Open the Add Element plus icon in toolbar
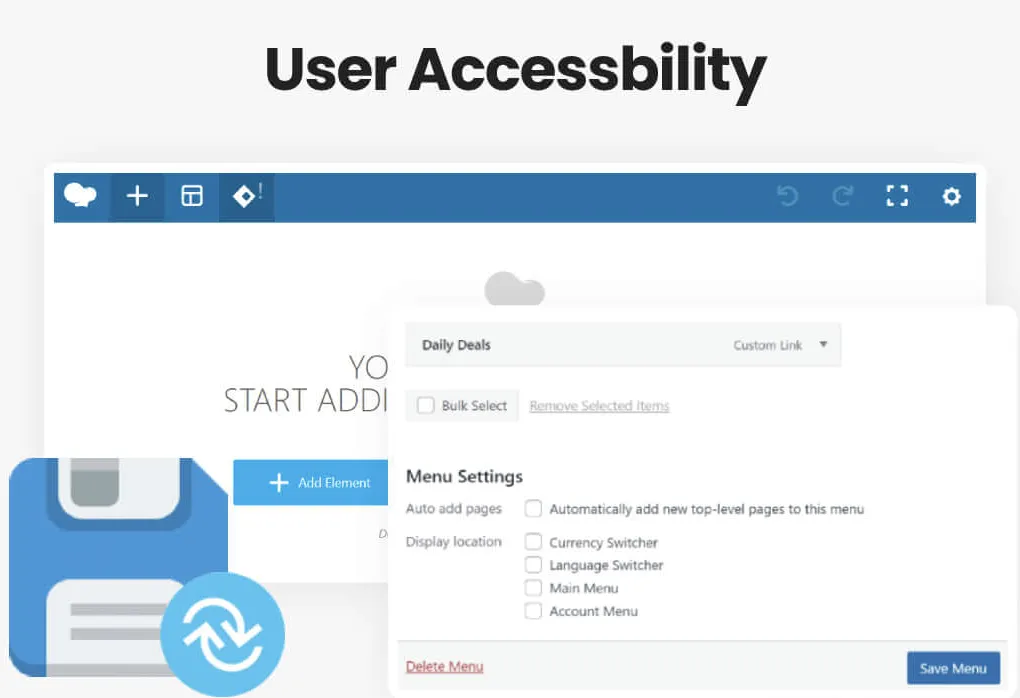This screenshot has width=1020, height=698. (x=137, y=196)
